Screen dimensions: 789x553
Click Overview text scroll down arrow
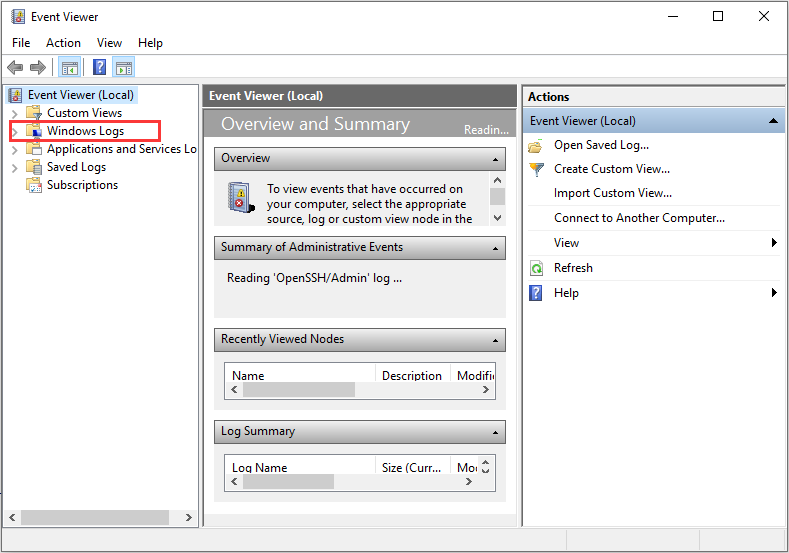pyautogui.click(x=498, y=218)
